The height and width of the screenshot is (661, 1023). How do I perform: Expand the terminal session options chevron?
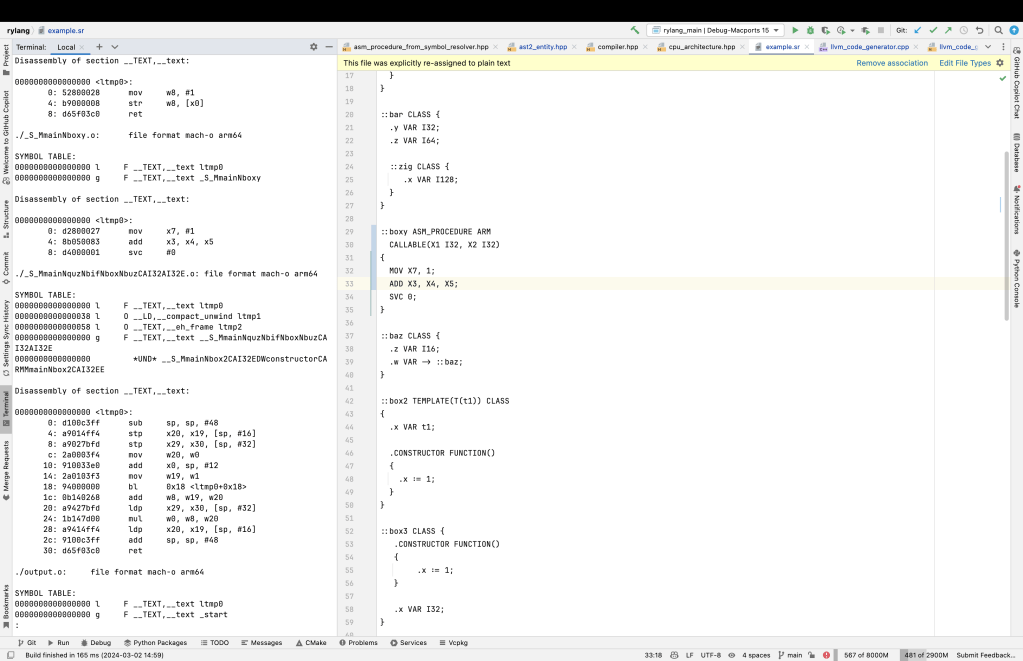[115, 47]
